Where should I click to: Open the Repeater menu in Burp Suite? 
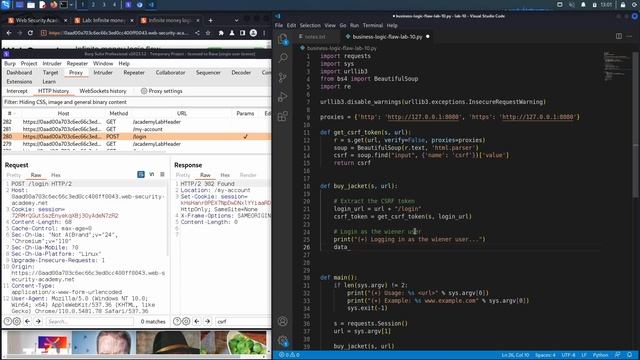coord(77,64)
